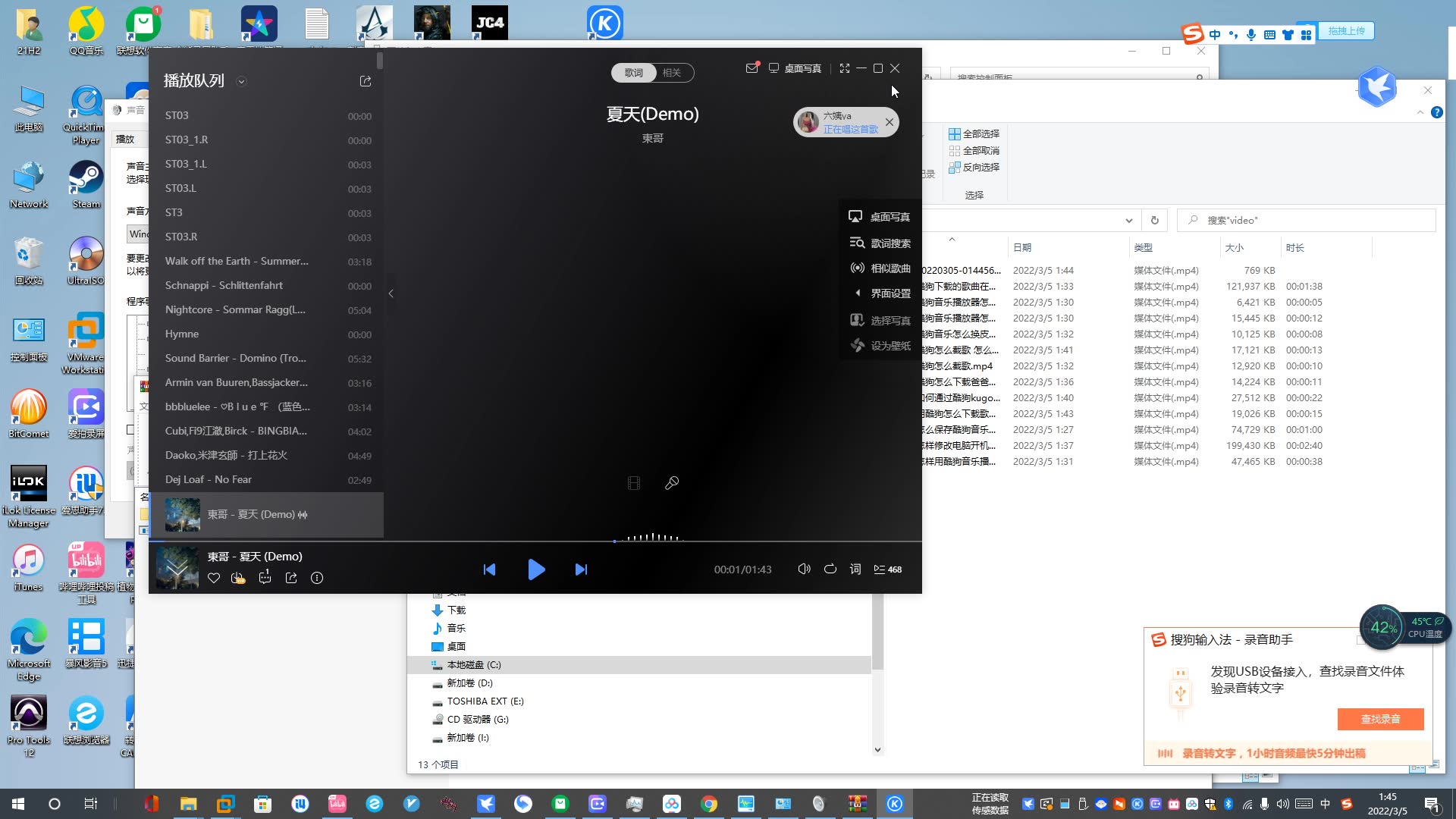
Task: Choose 相似歌曲 in the side menu
Action: tap(880, 268)
